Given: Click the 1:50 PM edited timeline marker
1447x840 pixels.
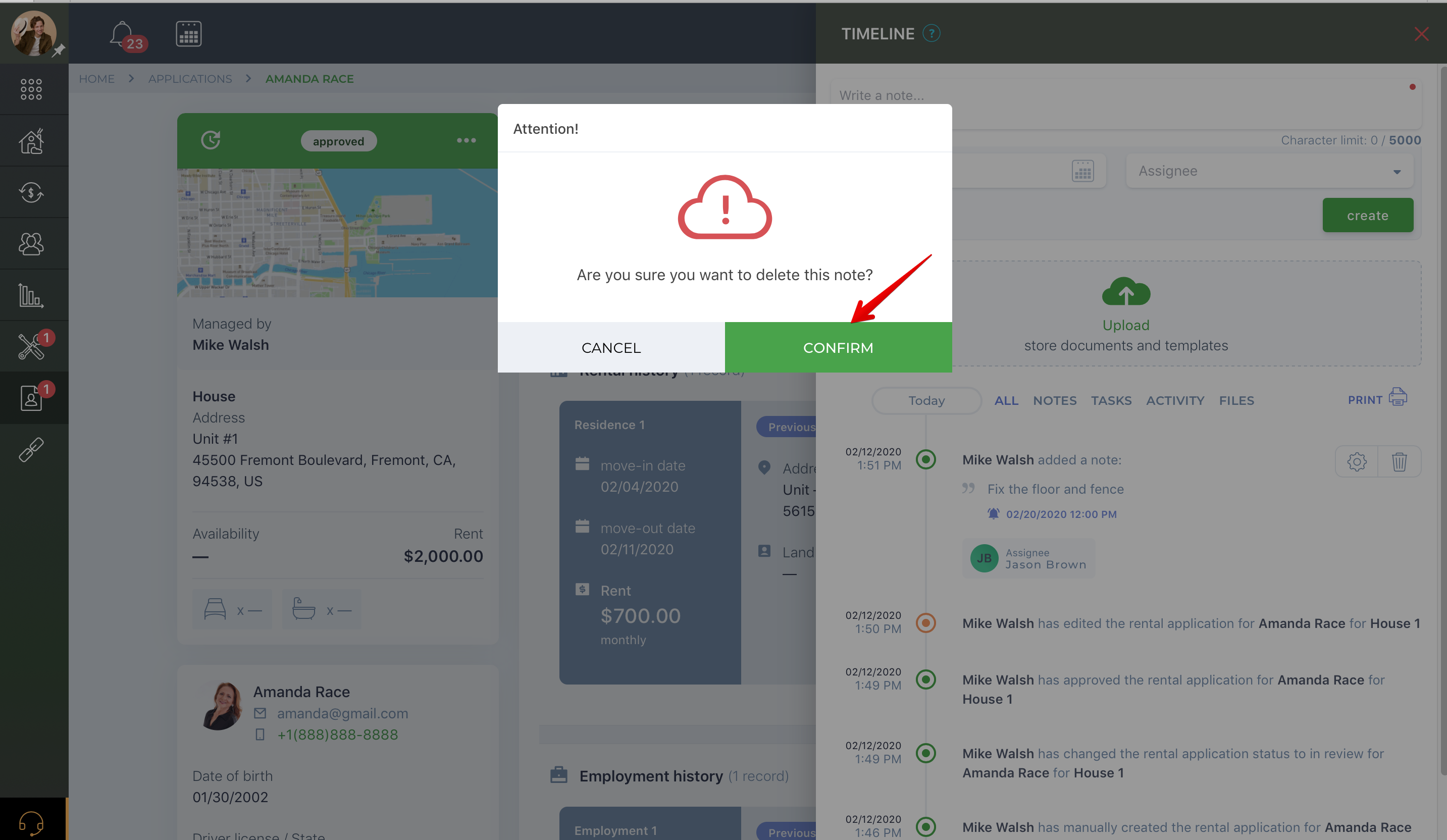Looking at the screenshot, I should 925,623.
